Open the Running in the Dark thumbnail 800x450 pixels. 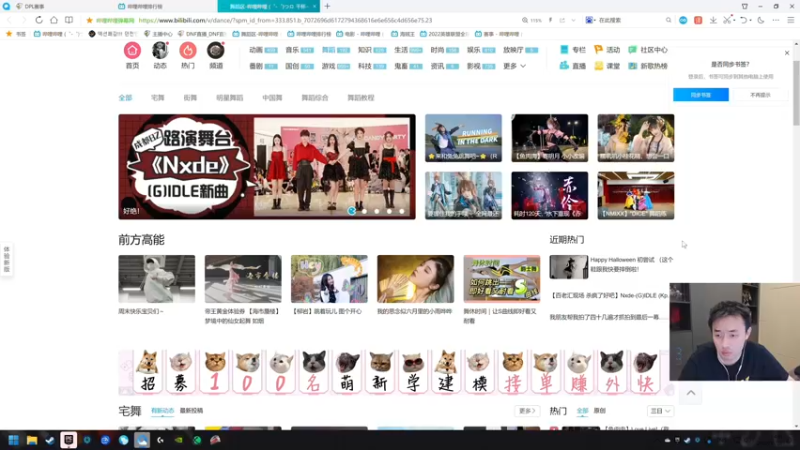(463, 138)
